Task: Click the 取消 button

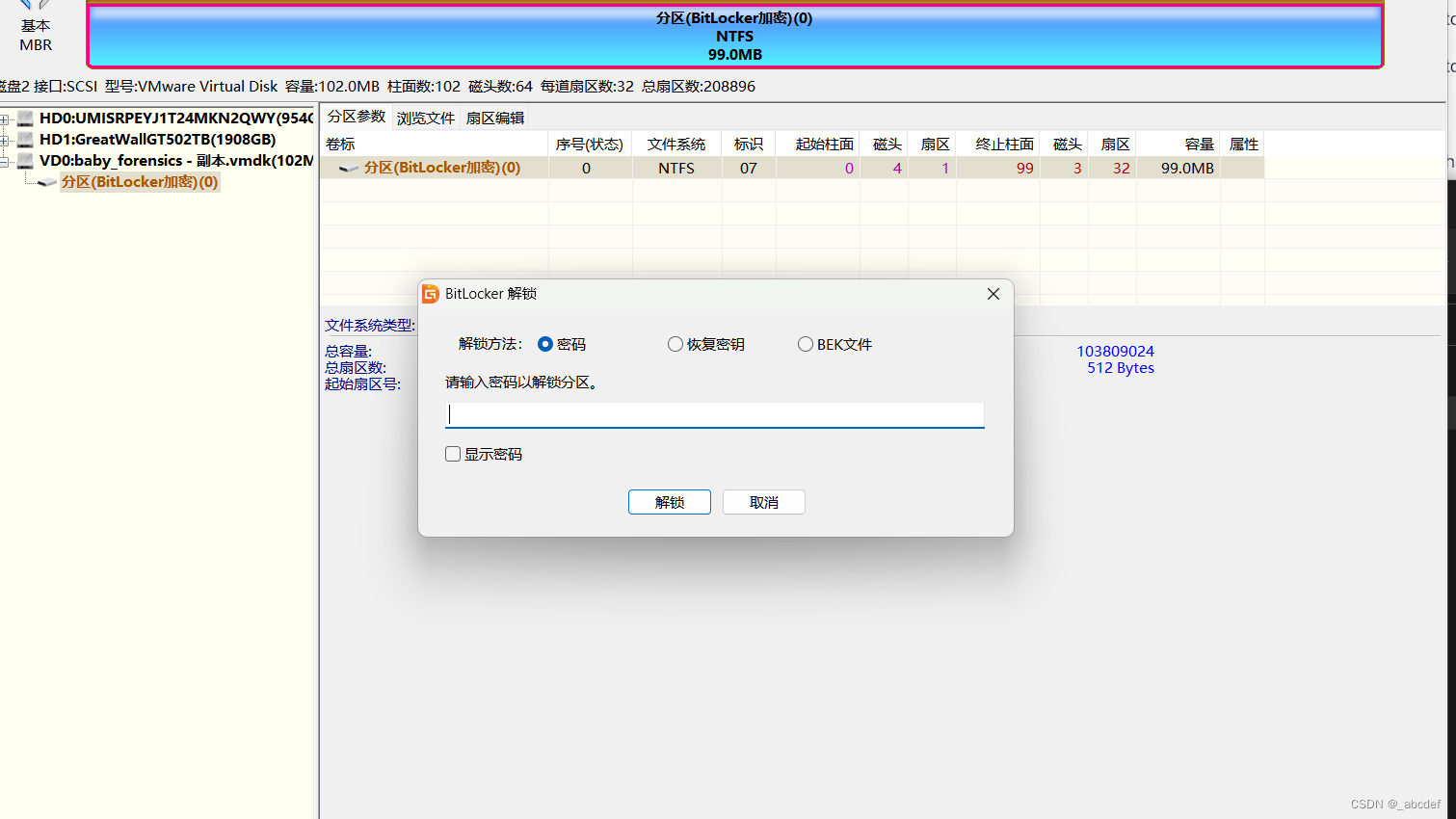Action: 764,502
